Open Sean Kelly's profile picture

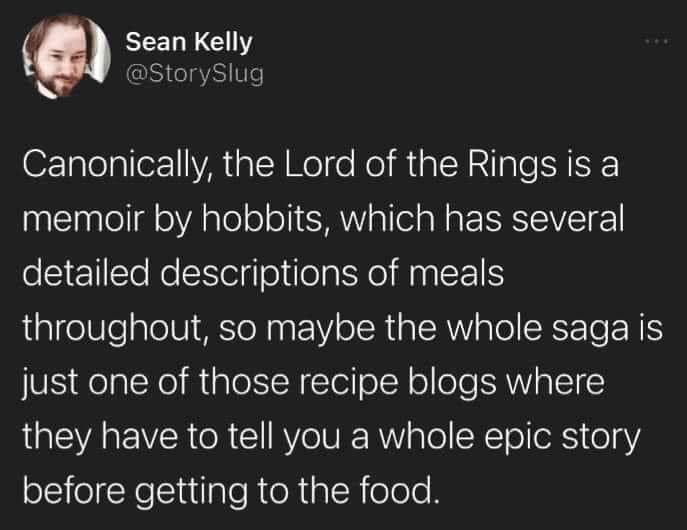66,56
